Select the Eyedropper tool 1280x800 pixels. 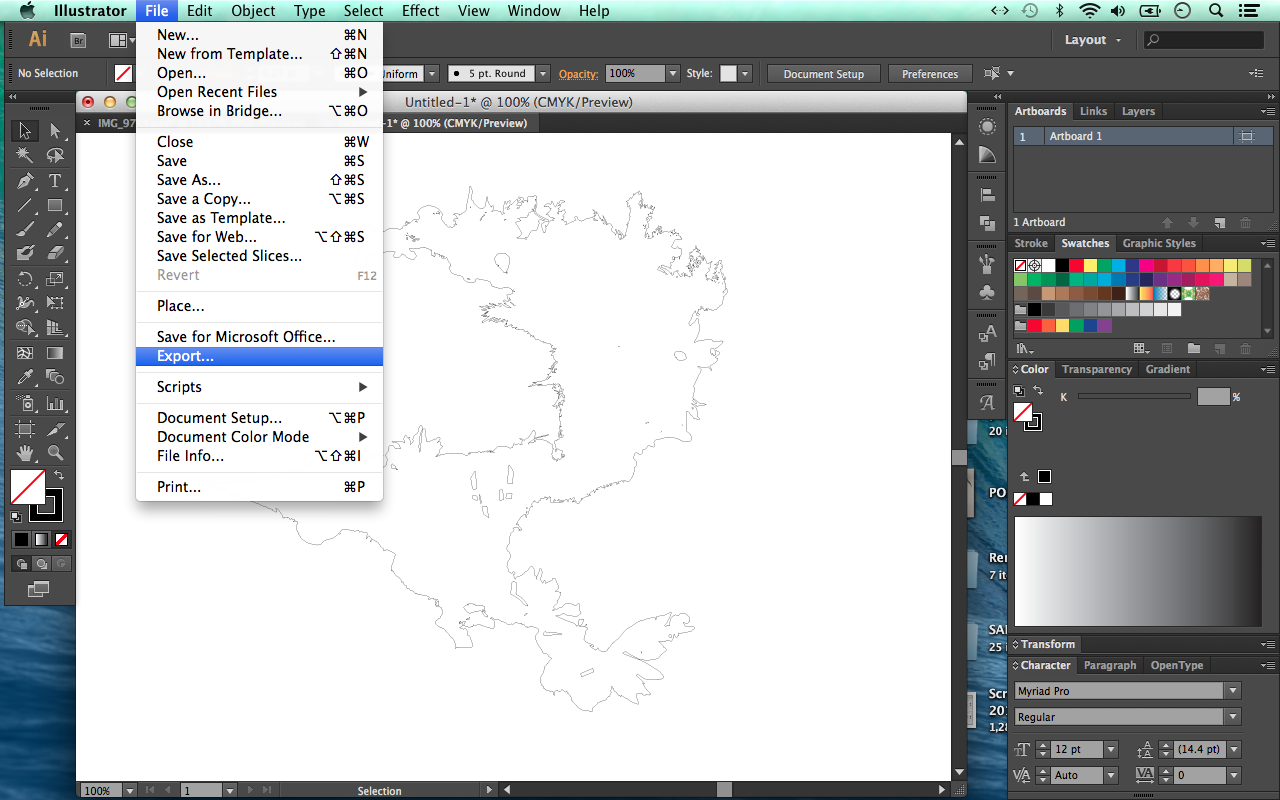coord(25,377)
